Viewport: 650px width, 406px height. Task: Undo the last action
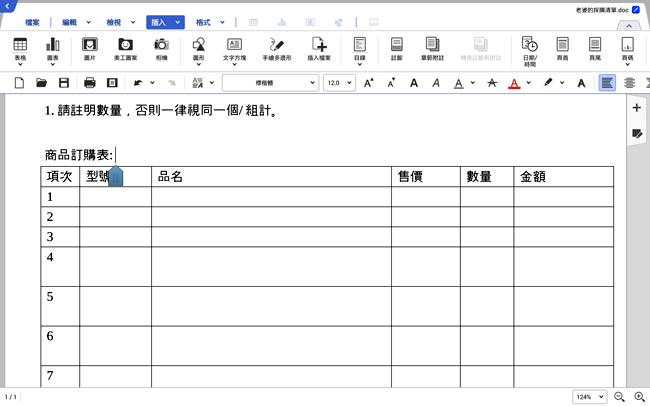click(x=138, y=83)
